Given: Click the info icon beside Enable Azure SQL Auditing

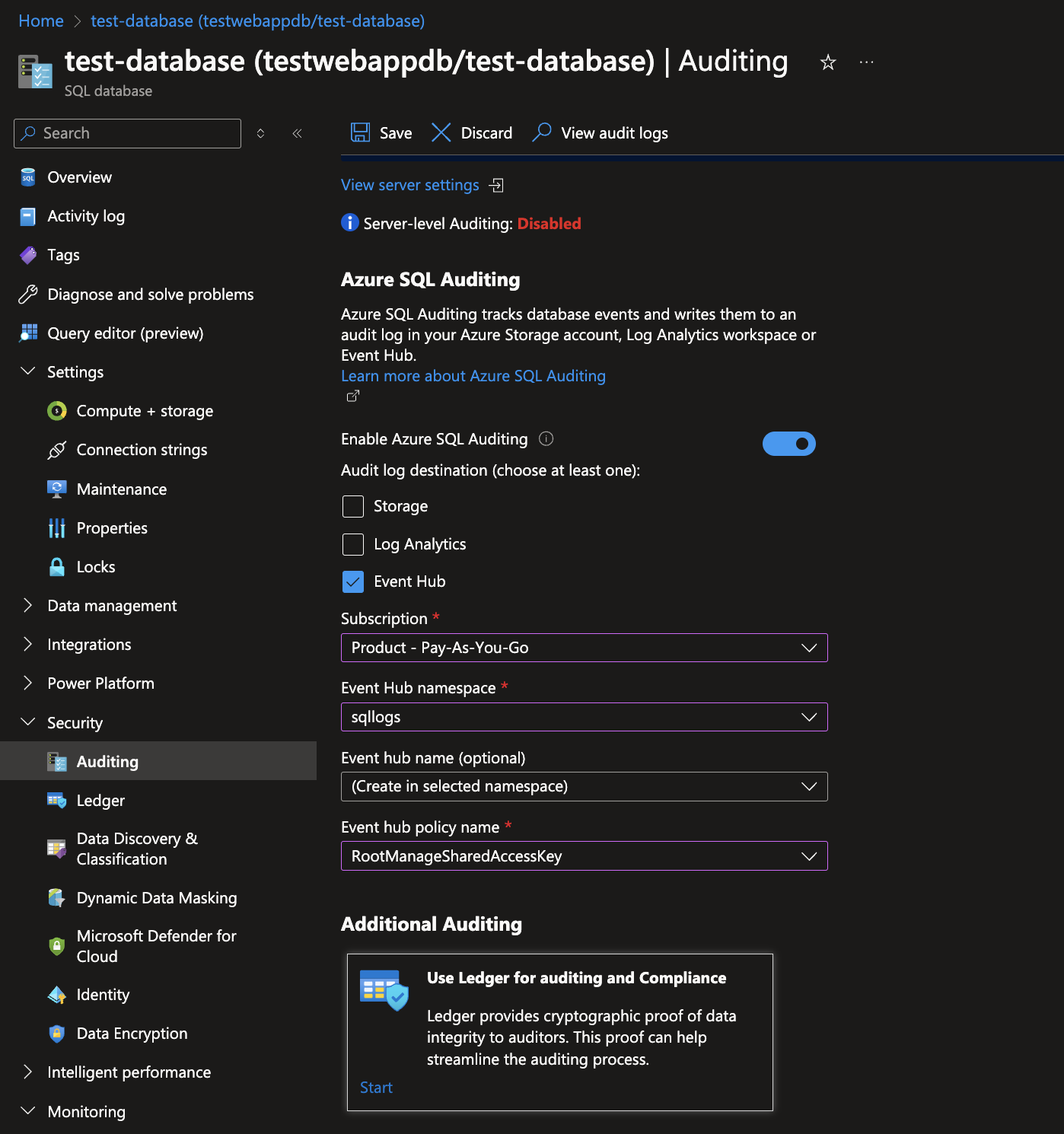Looking at the screenshot, I should (546, 438).
